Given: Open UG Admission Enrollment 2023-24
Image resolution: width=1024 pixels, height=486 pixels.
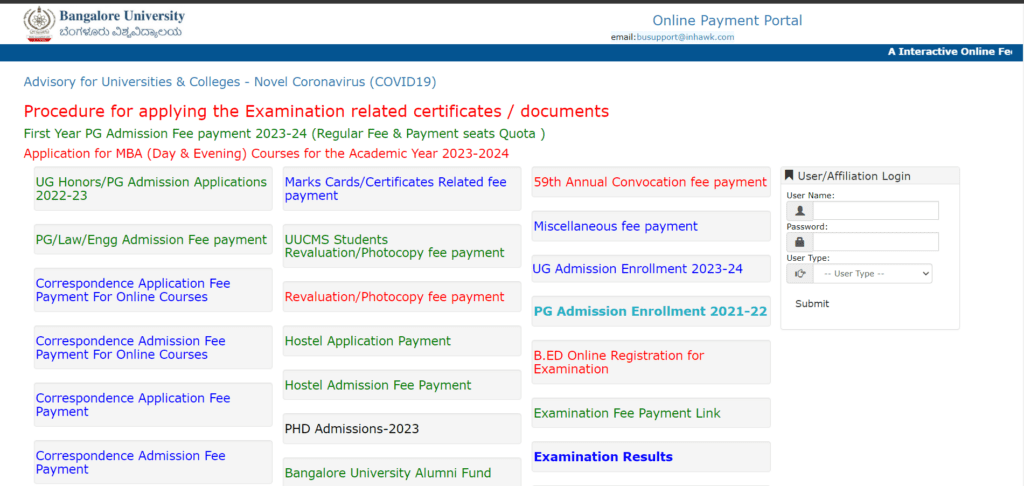Looking at the screenshot, I should pos(637,268).
